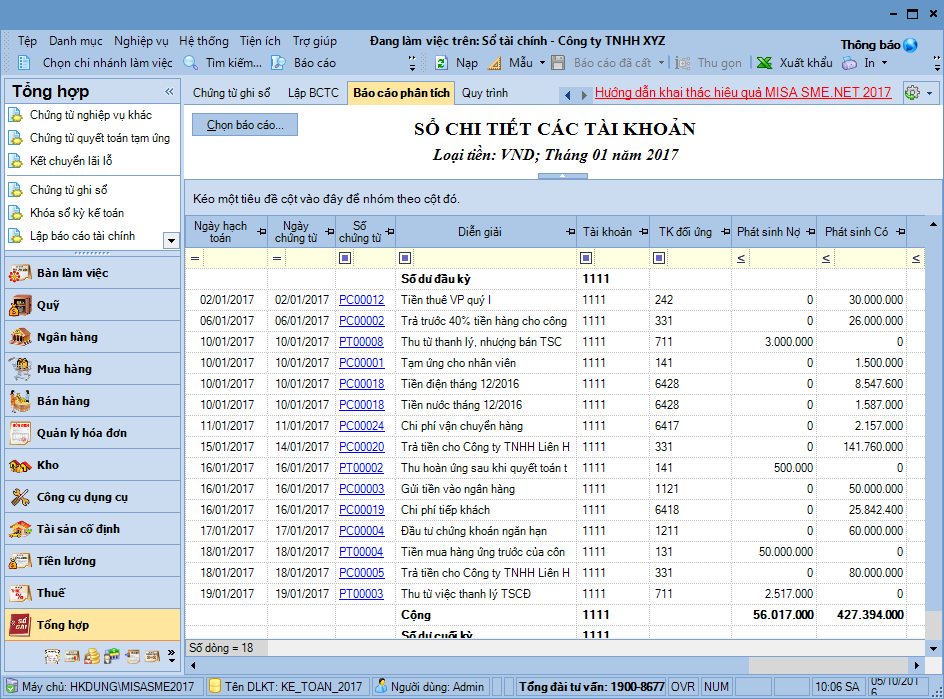Image resolution: width=944 pixels, height=699 pixels.
Task: Toggle the pin on Diễn giải column header
Action: [x=568, y=232]
